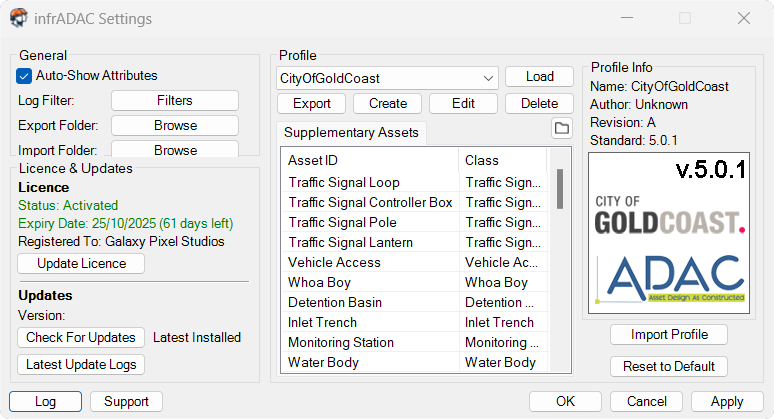Click Asset ID column header

coord(370,160)
